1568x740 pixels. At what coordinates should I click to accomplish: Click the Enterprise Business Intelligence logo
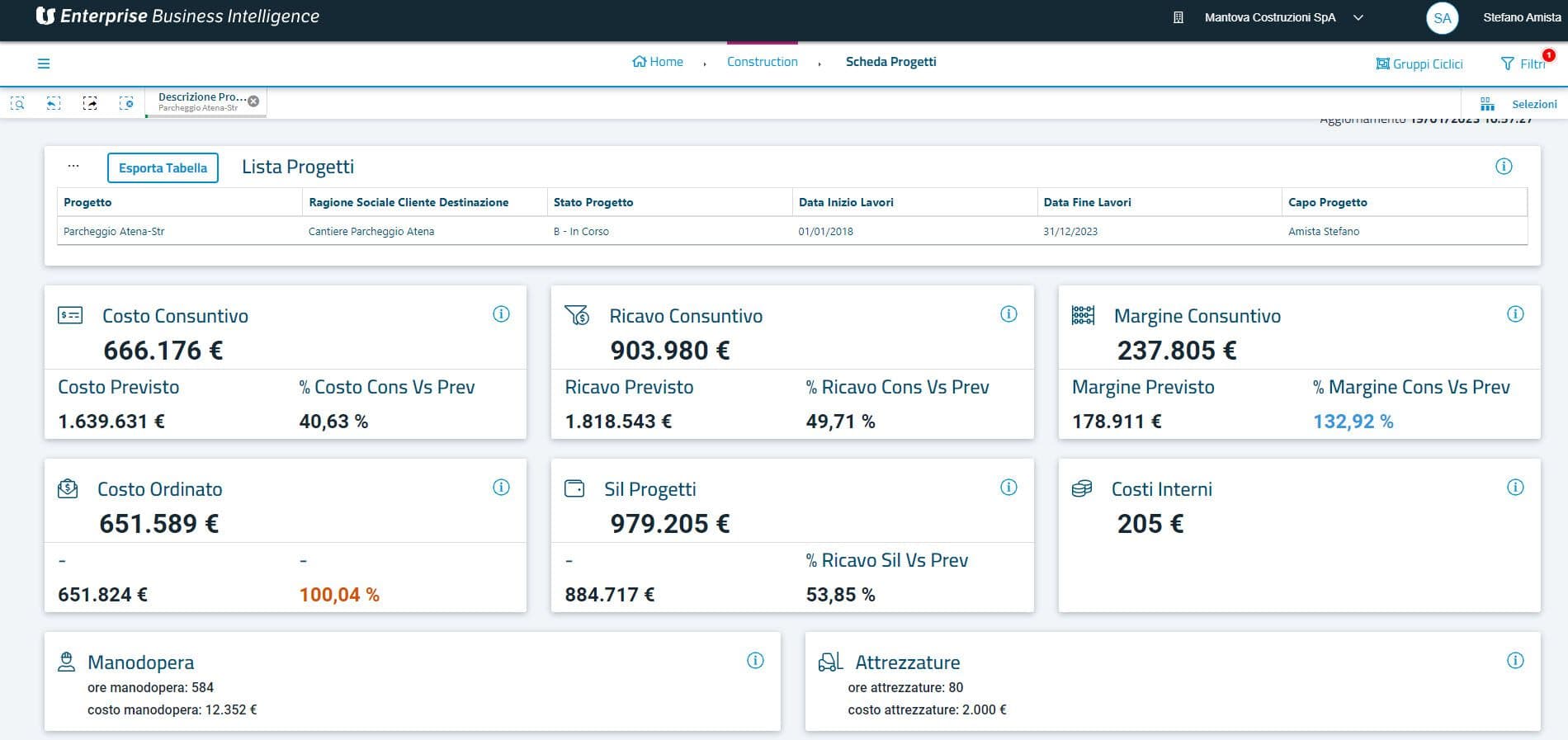click(x=177, y=16)
